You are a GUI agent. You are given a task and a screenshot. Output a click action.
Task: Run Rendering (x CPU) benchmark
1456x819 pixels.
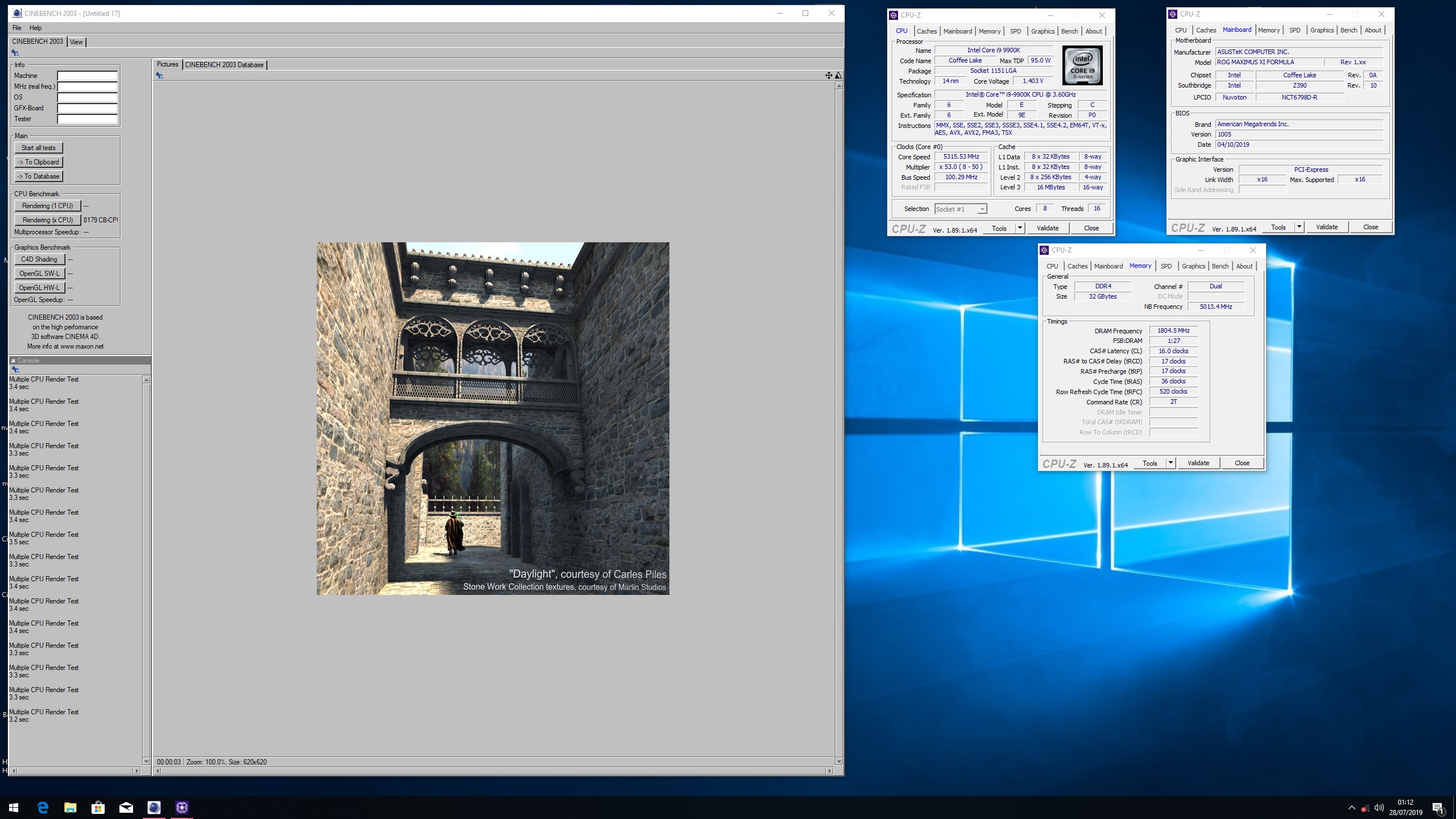[48, 220]
